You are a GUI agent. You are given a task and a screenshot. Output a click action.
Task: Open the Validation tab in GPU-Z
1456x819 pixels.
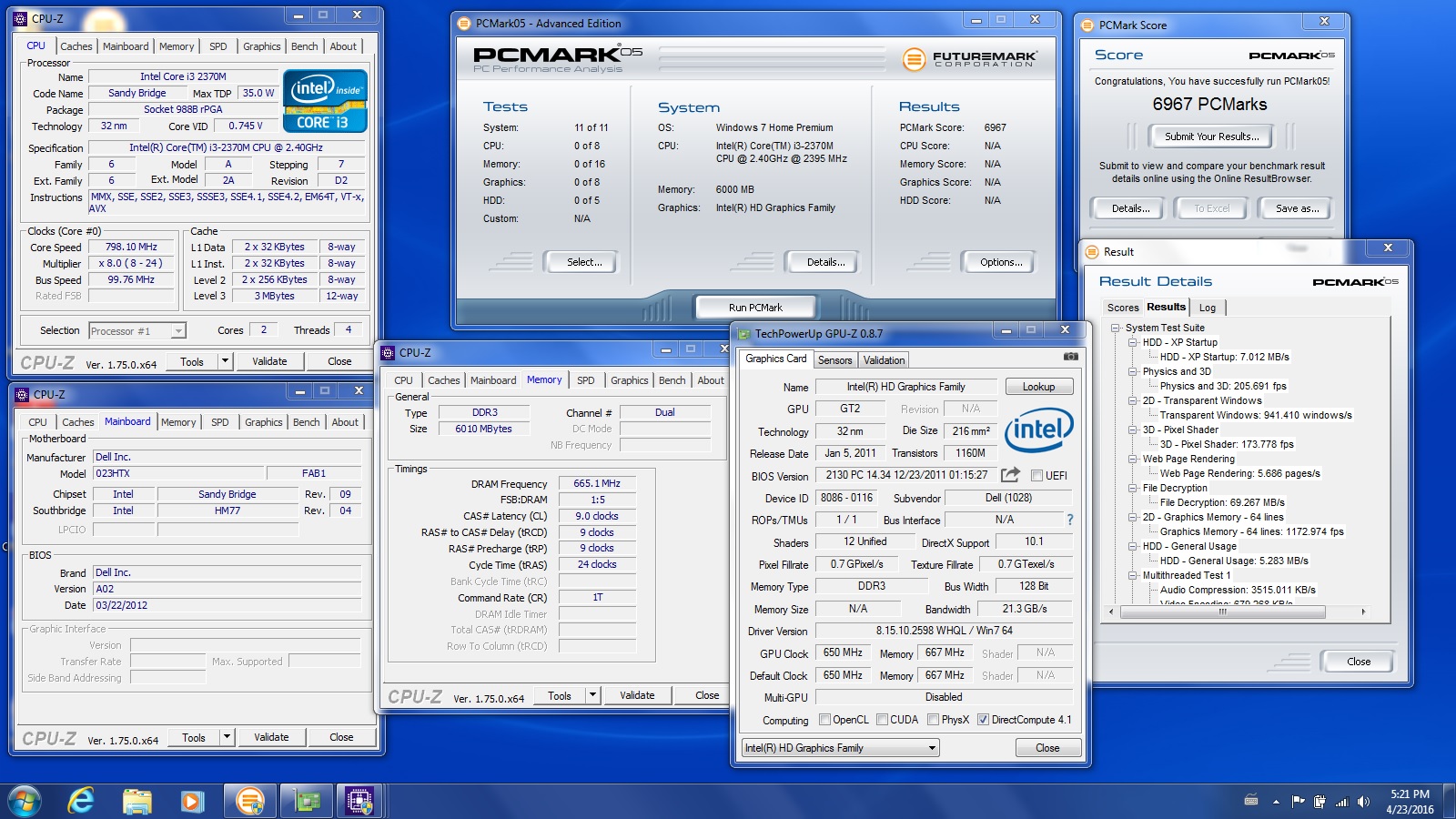point(884,360)
